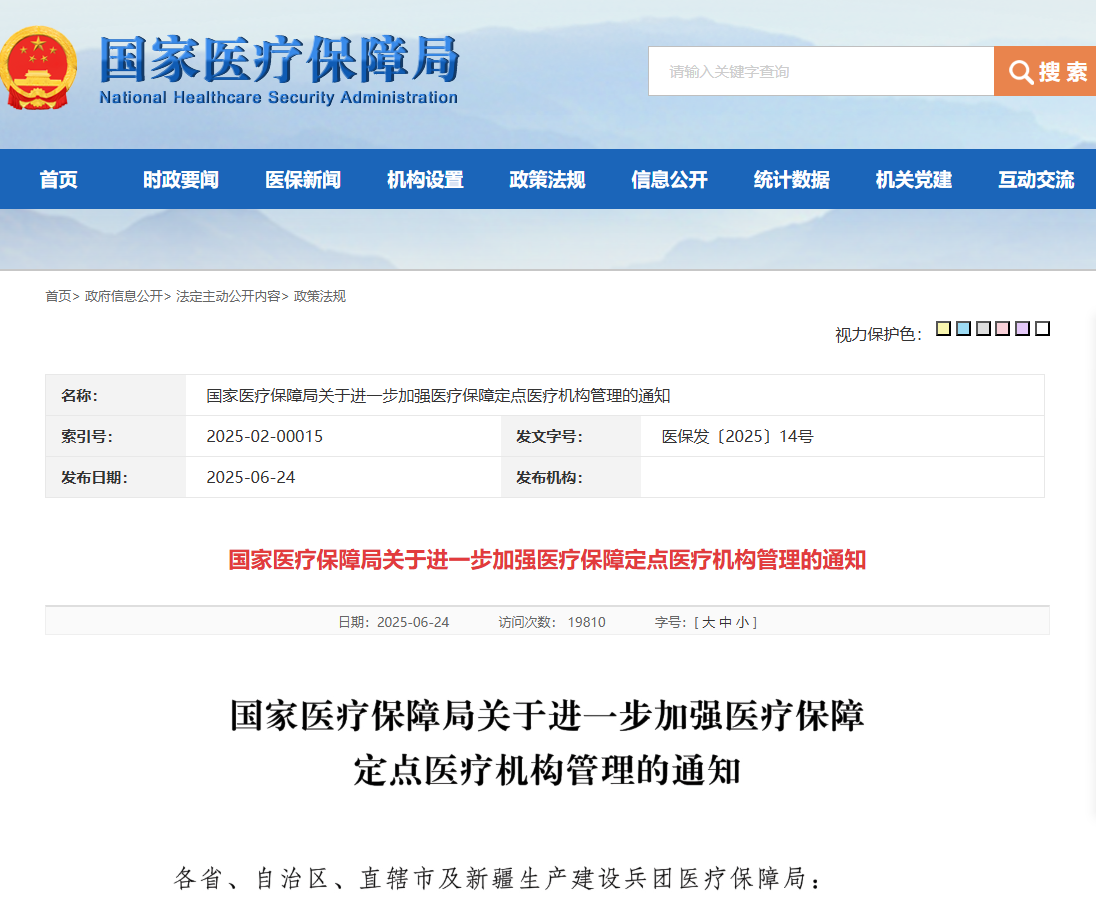Set font size to 大 (large)
This screenshot has width=1096, height=906.
pos(708,622)
